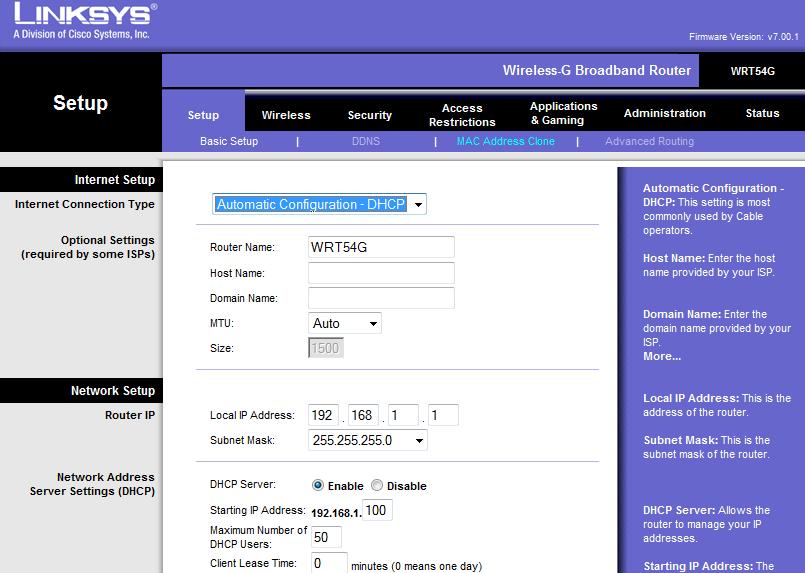Open the Status tab
The height and width of the screenshot is (573, 805).
point(762,113)
